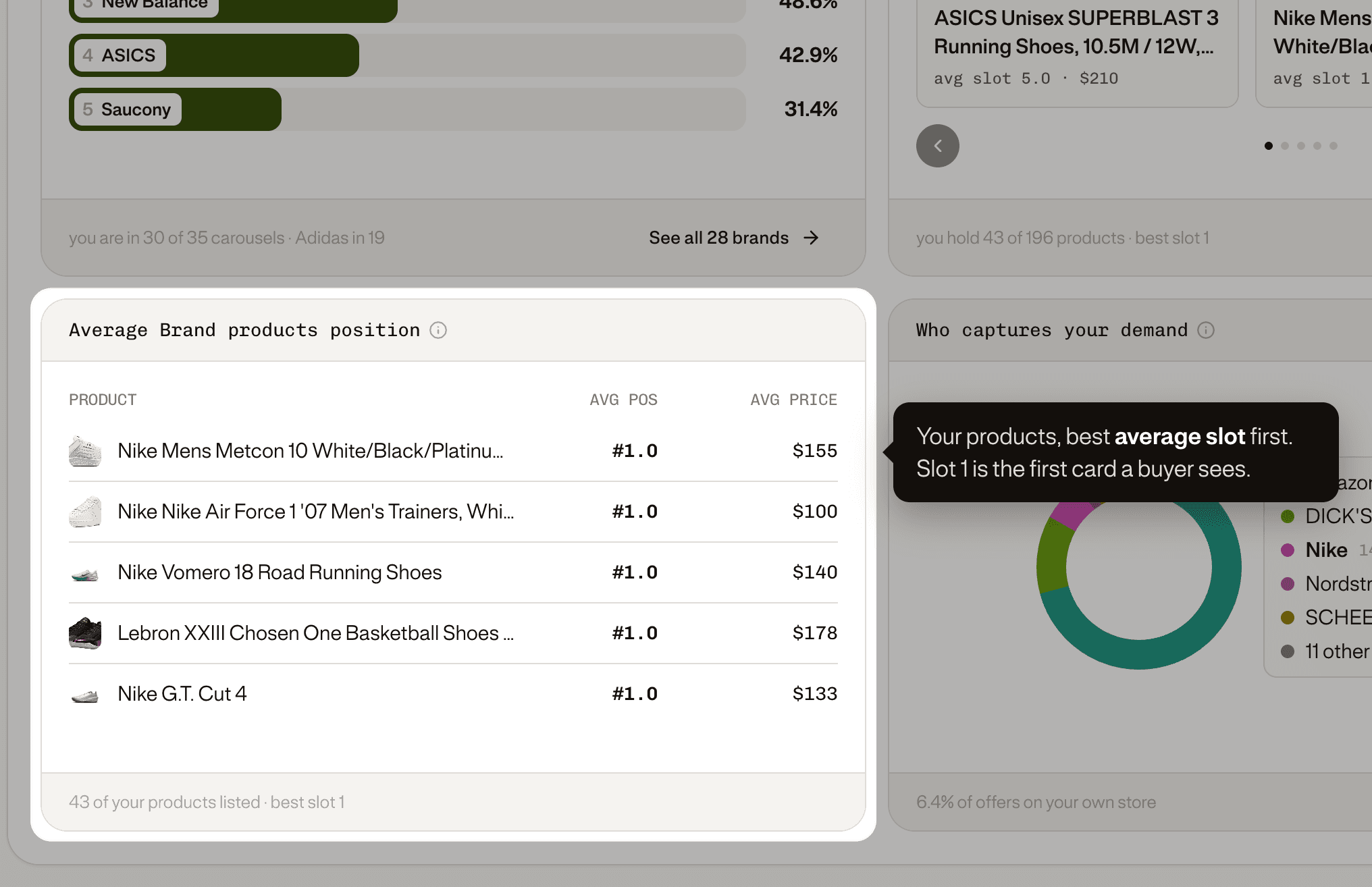Click the $133 average price value
The image size is (1372, 887).
click(x=815, y=694)
